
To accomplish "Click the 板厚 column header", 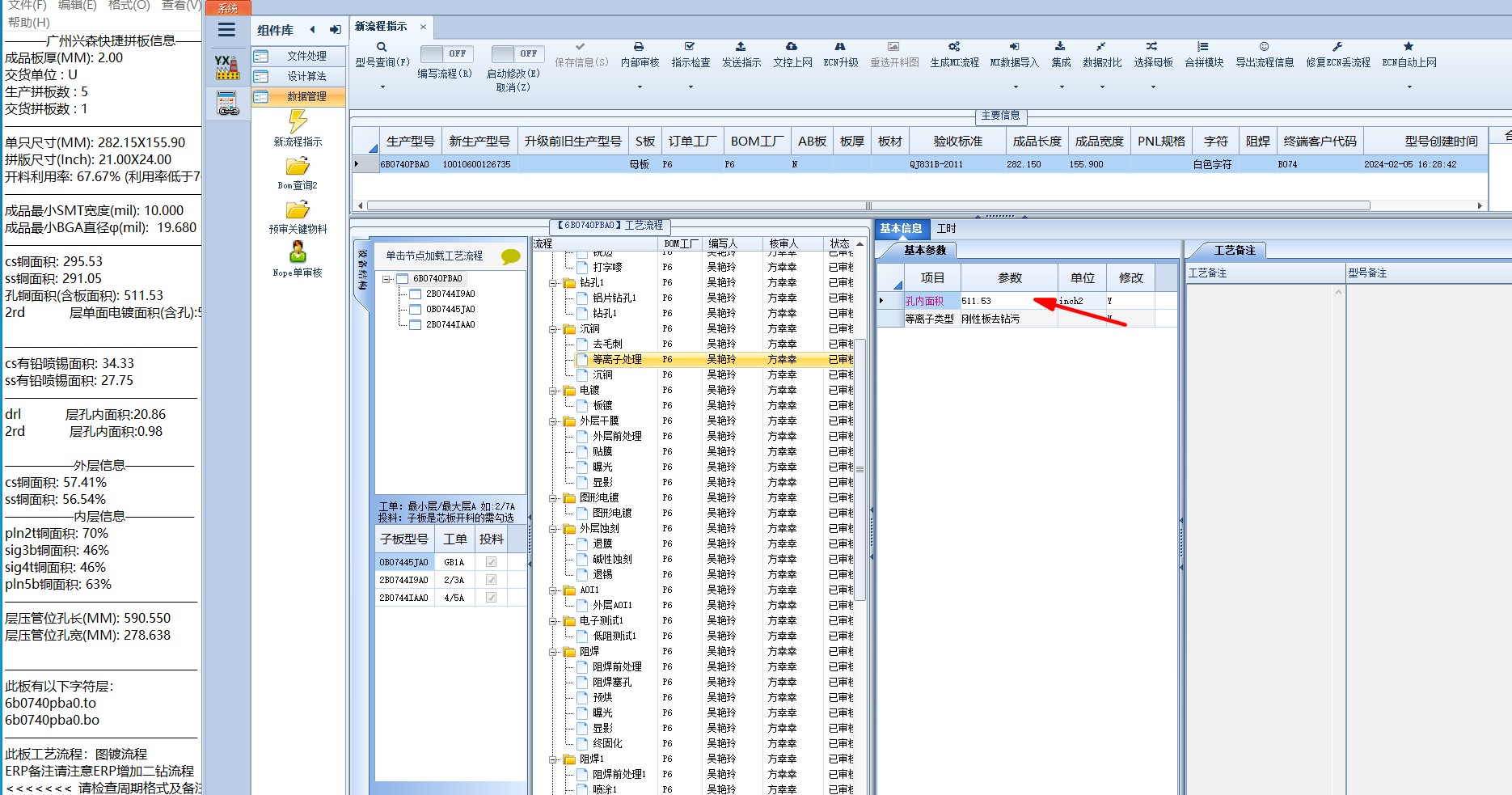I will (x=851, y=141).
